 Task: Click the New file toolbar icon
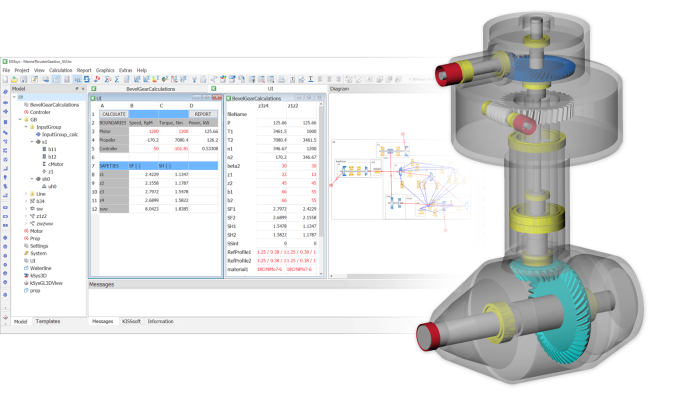coord(5,79)
